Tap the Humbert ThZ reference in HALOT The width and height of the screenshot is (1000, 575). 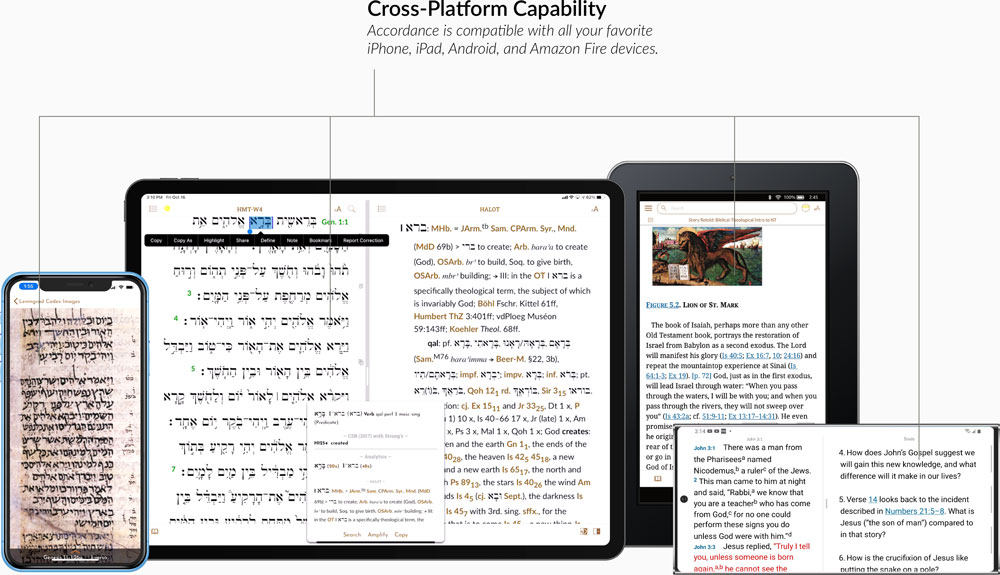(x=439, y=316)
